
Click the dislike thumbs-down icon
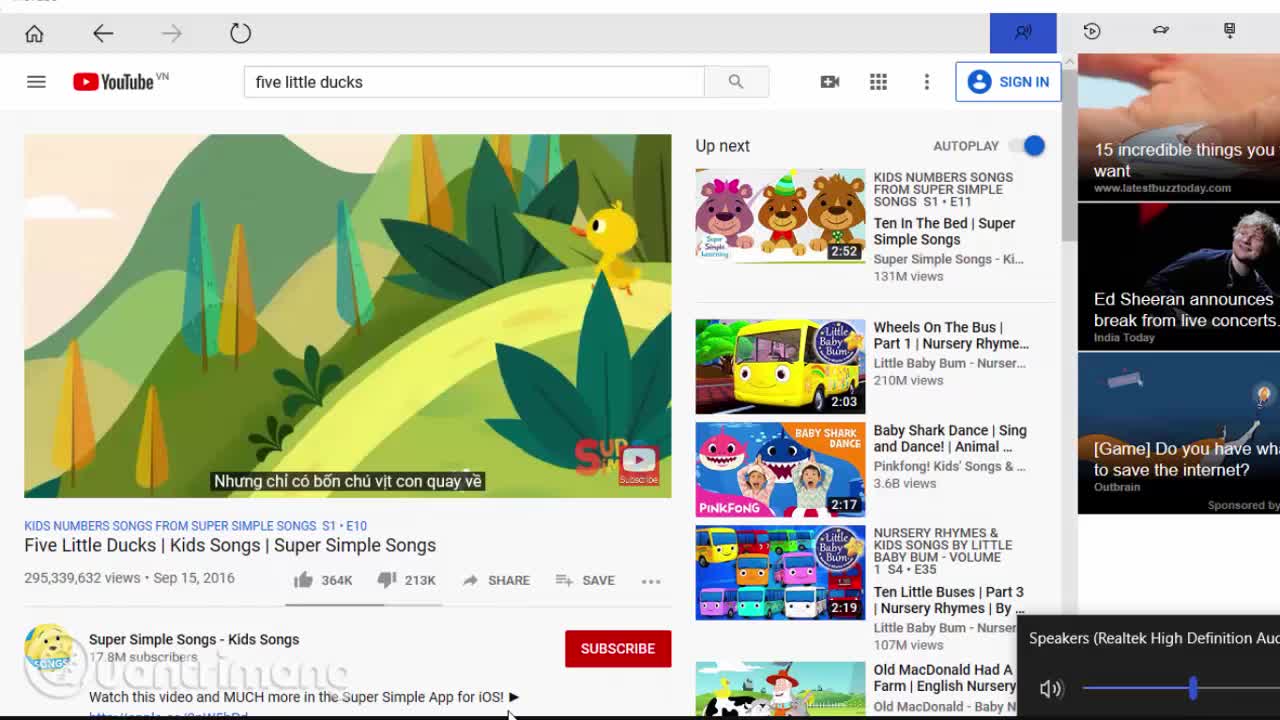point(387,580)
